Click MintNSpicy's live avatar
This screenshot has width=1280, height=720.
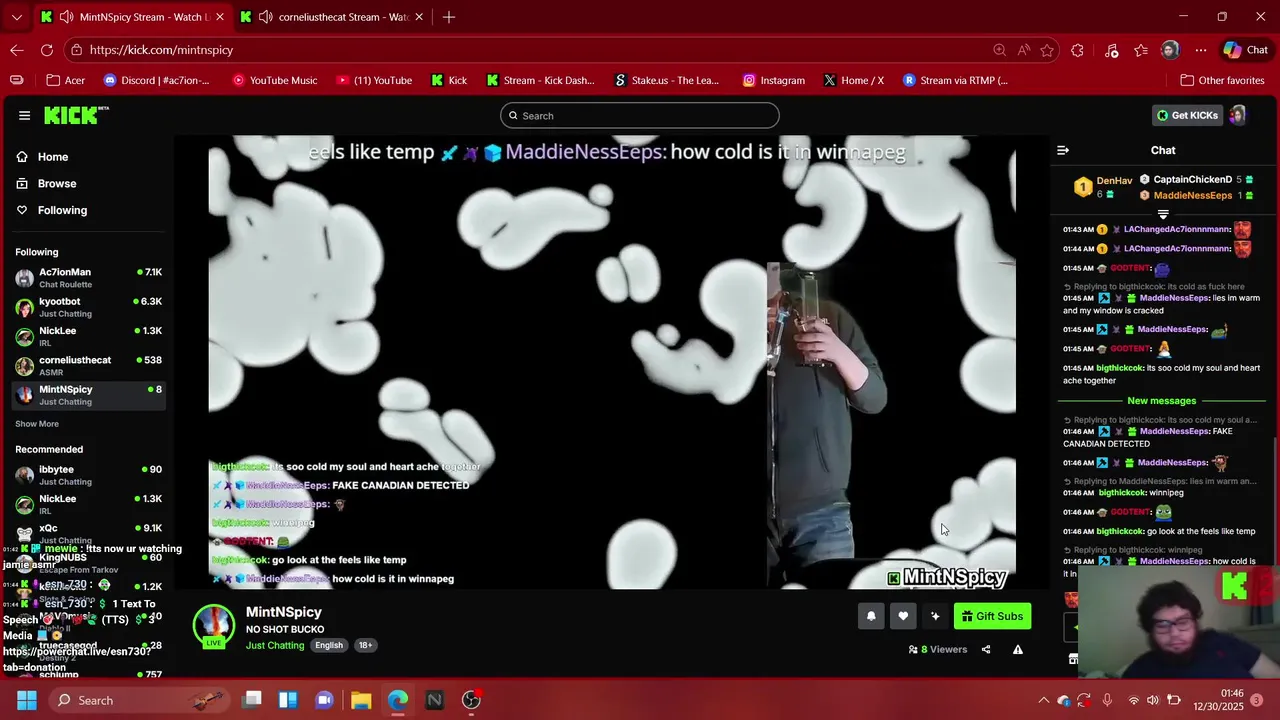point(213,626)
